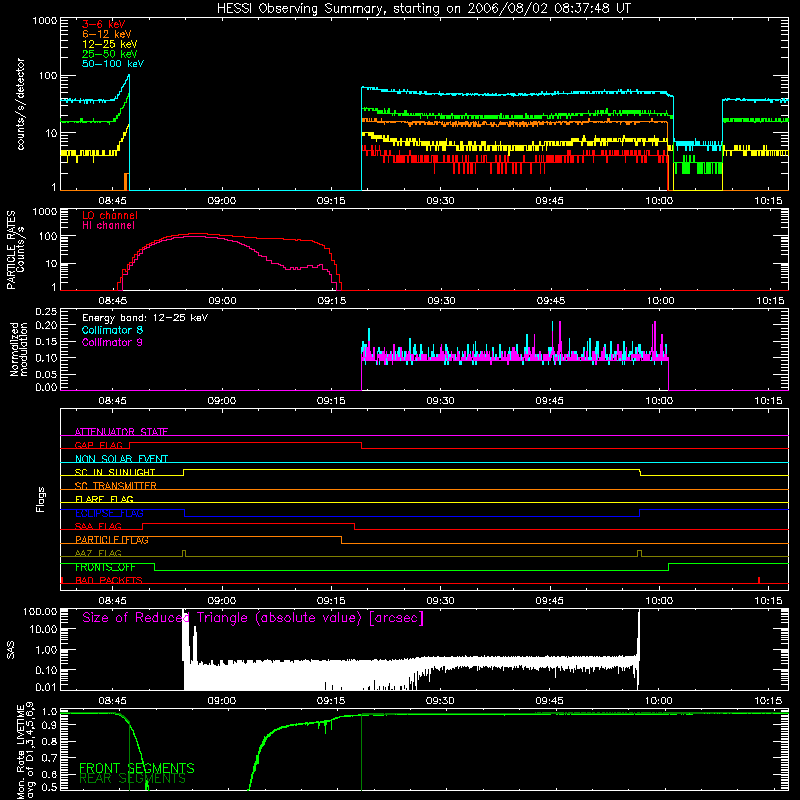The width and height of the screenshot is (800, 800).
Task: Click the REAR SEGMENTS legend label
Action: [x=132, y=779]
